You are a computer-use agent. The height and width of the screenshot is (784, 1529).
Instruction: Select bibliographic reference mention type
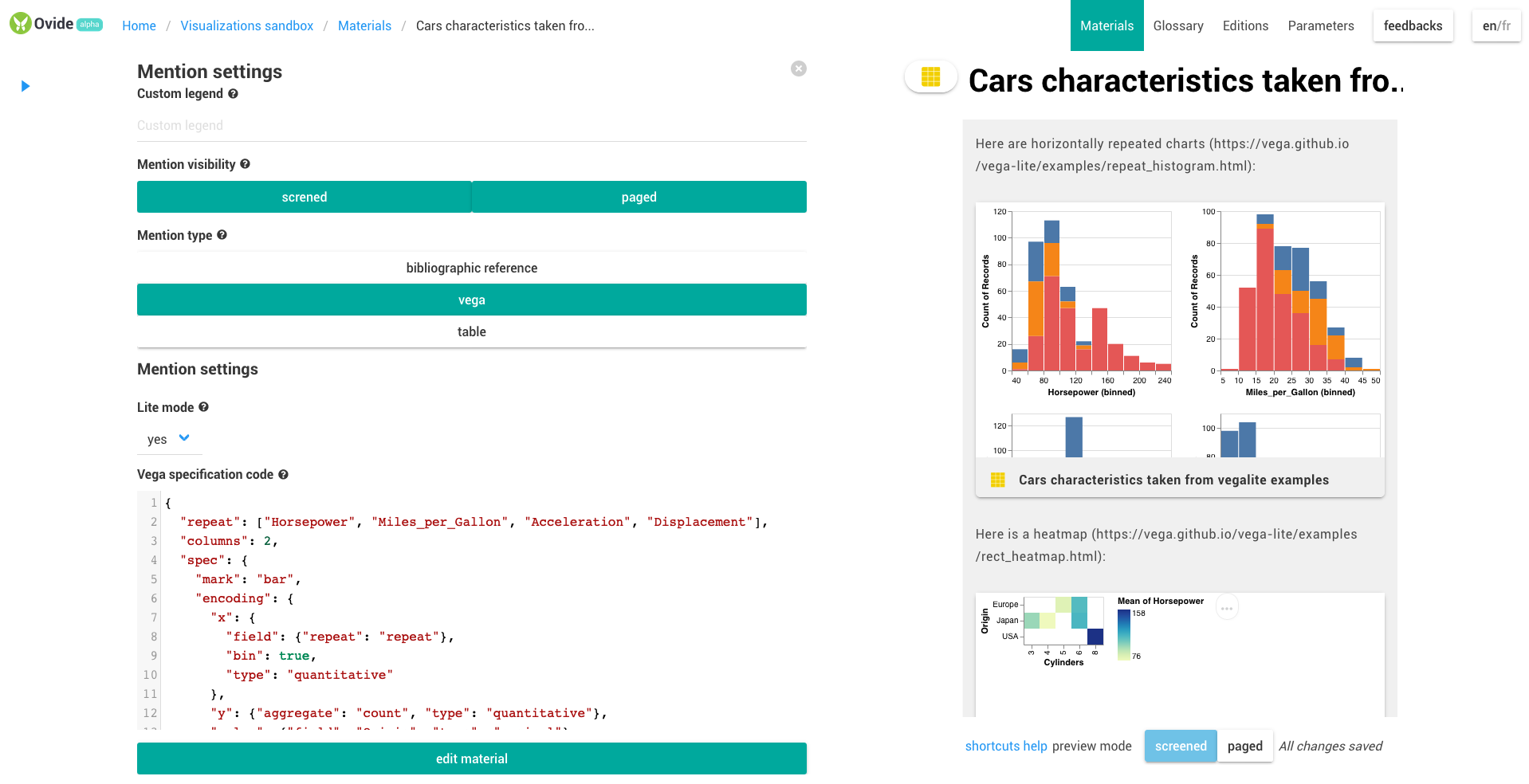coord(472,268)
